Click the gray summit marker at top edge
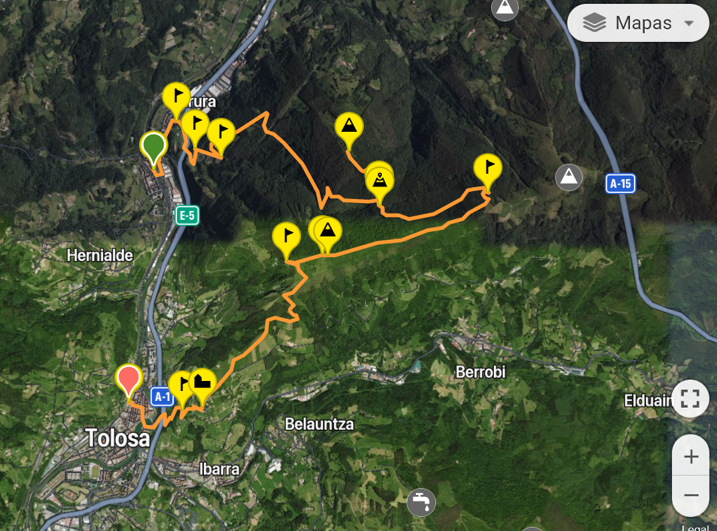Viewport: 717px width, 531px height. [x=505, y=8]
